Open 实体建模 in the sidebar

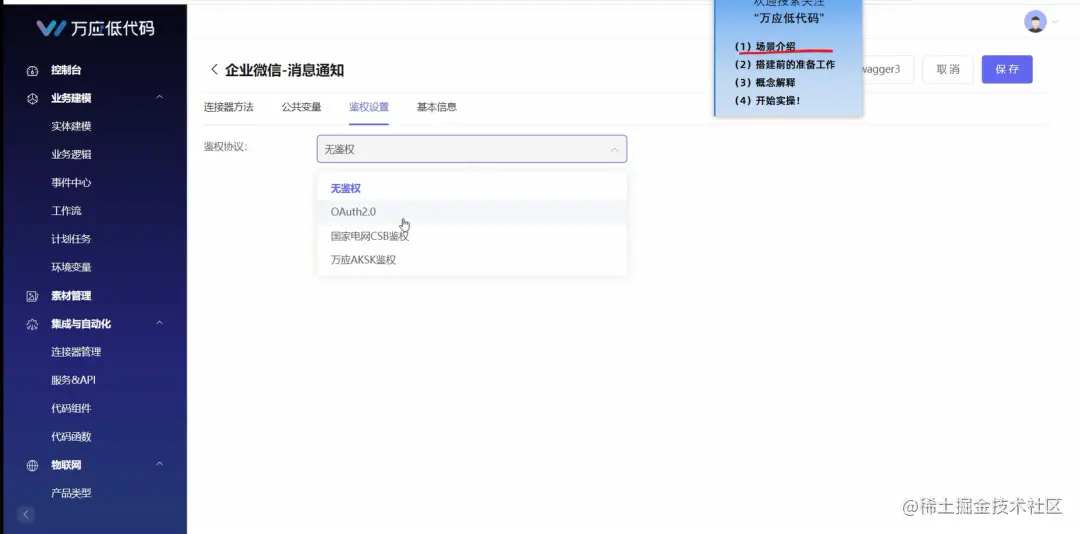tap(71, 127)
